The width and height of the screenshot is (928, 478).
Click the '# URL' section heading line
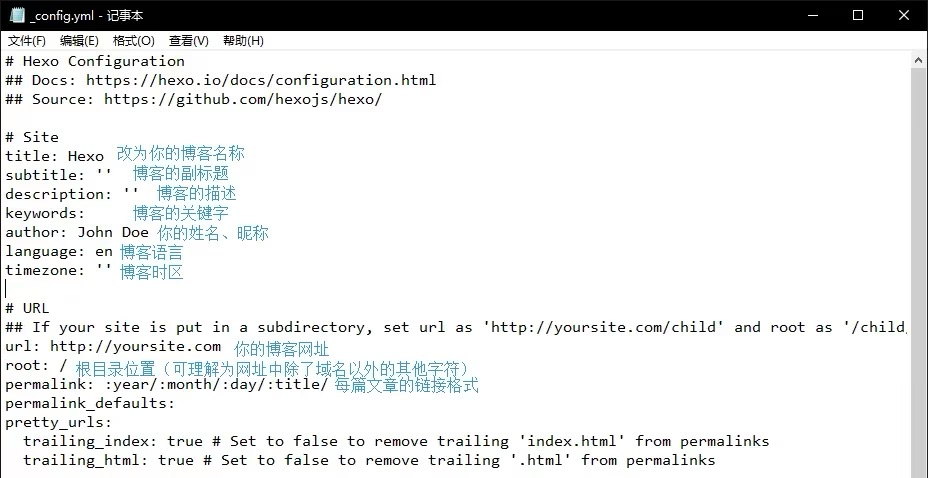[27, 308]
